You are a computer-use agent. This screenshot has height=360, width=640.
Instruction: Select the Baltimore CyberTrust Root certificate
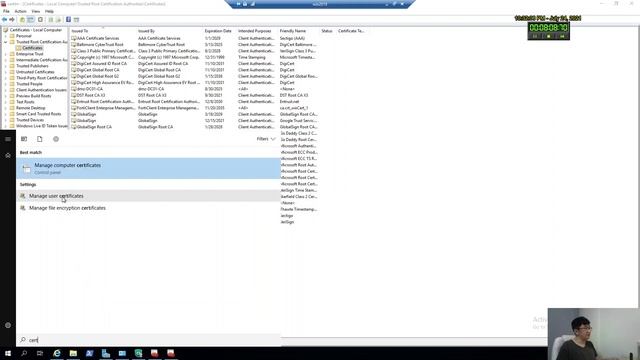pyautogui.click(x=100, y=44)
